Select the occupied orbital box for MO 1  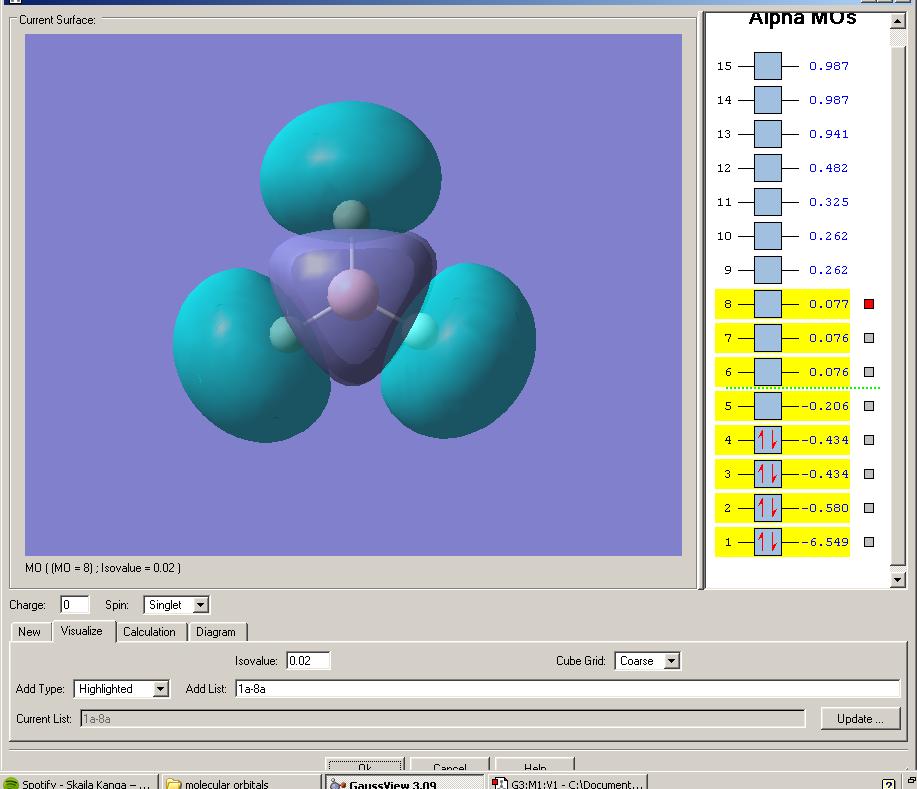pyautogui.click(x=767, y=542)
